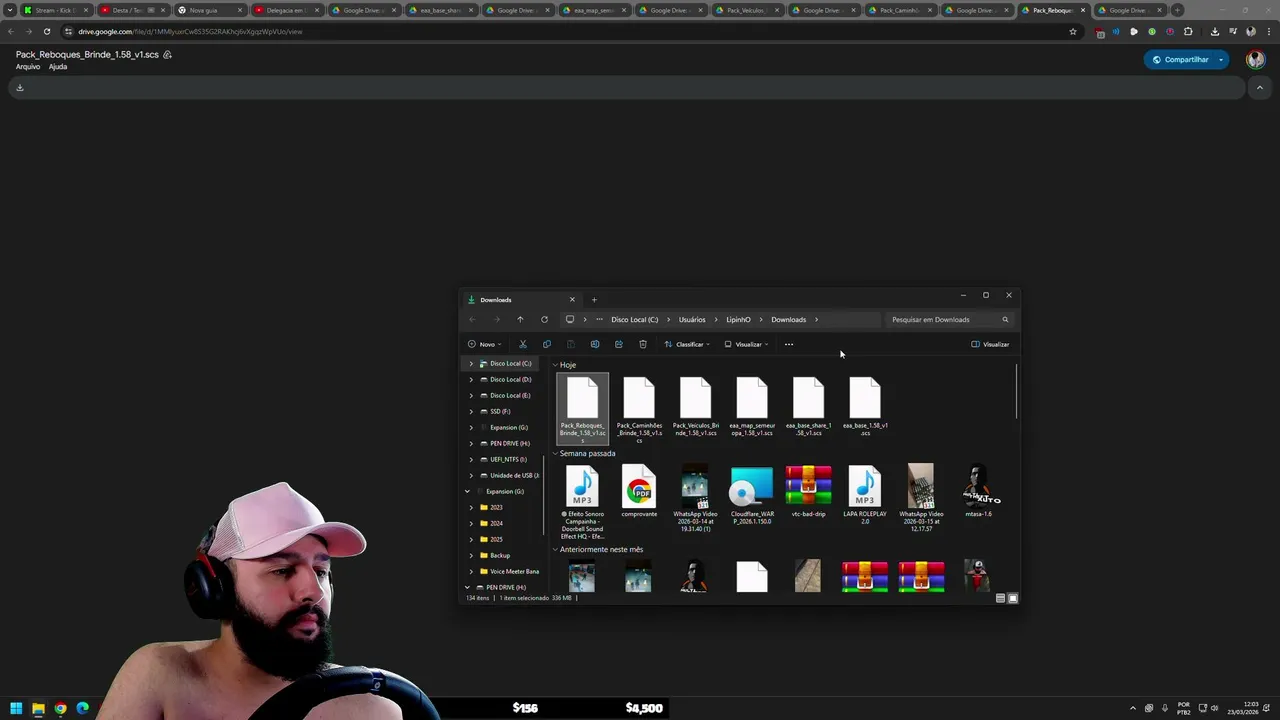This screenshot has height=720, width=1280.
Task: Switch to the eaa_base_share browser tab
Action: 440,10
